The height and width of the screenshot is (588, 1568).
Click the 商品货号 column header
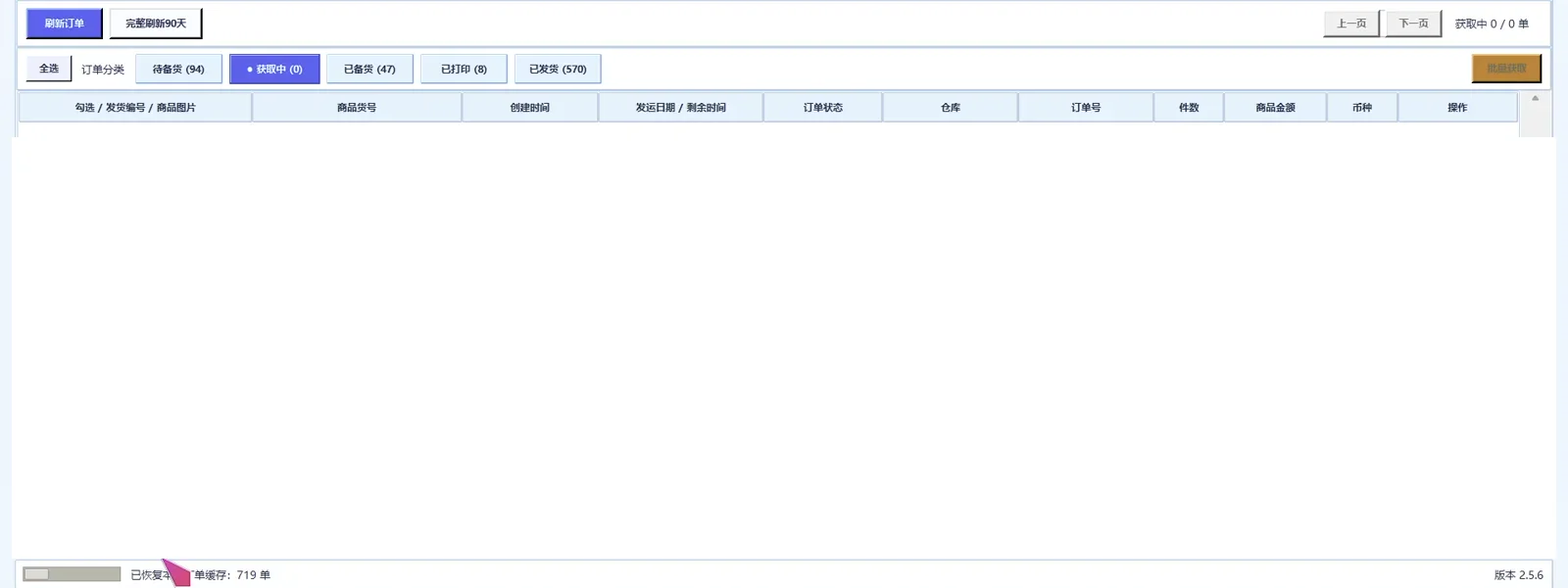pos(357,107)
